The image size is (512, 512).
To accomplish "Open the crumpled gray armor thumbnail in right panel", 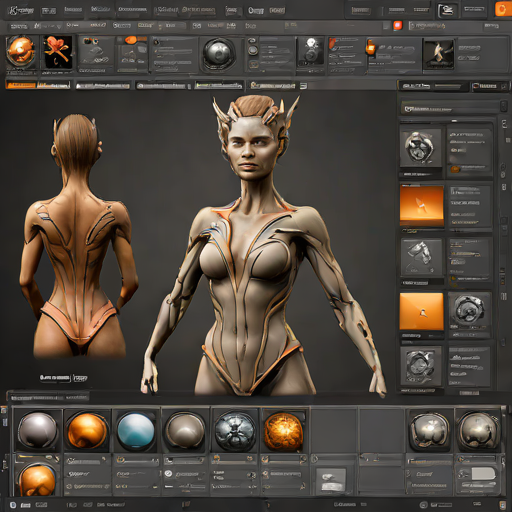I will pyautogui.click(x=421, y=257).
